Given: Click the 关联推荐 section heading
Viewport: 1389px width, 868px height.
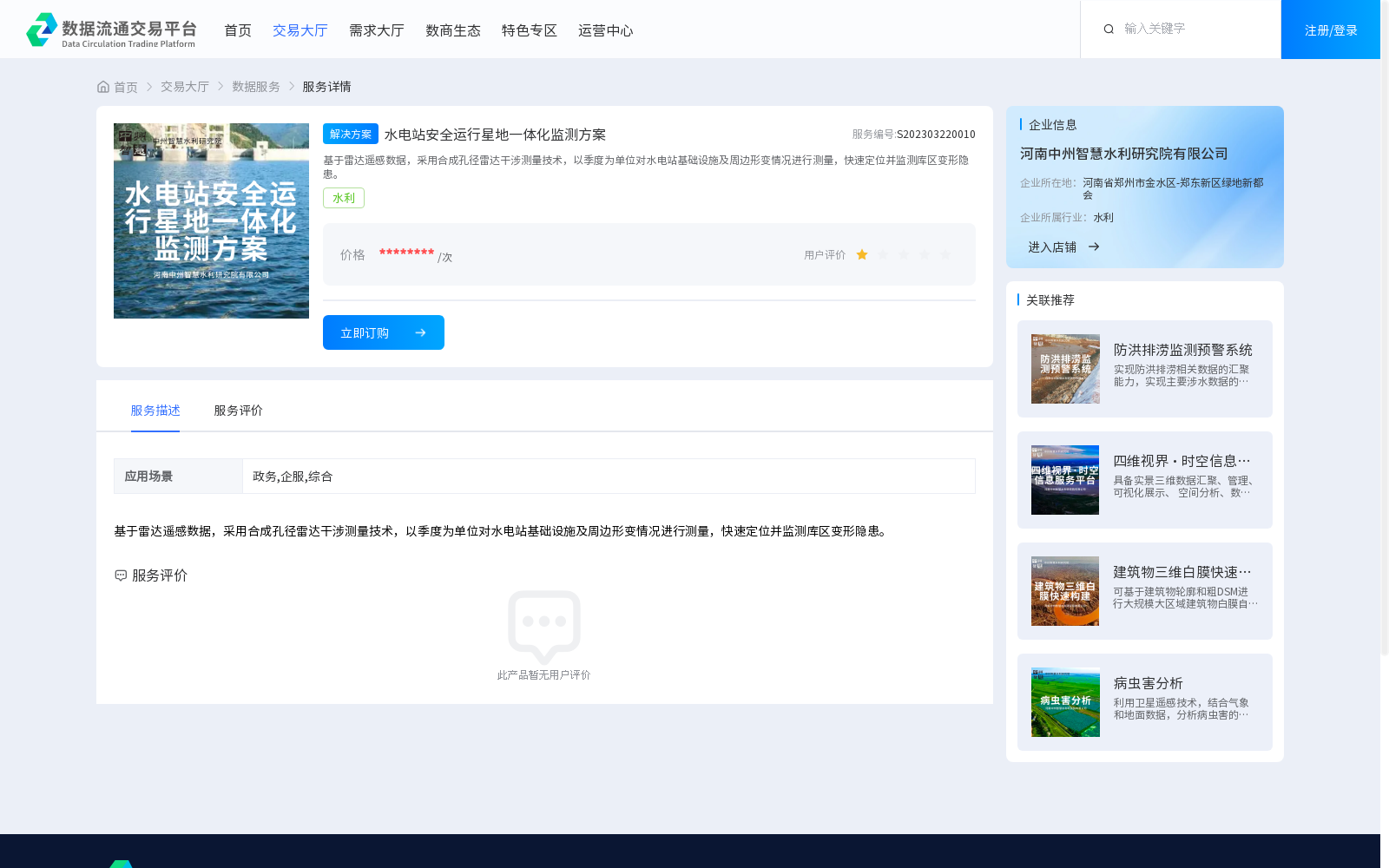Looking at the screenshot, I should click(1050, 300).
